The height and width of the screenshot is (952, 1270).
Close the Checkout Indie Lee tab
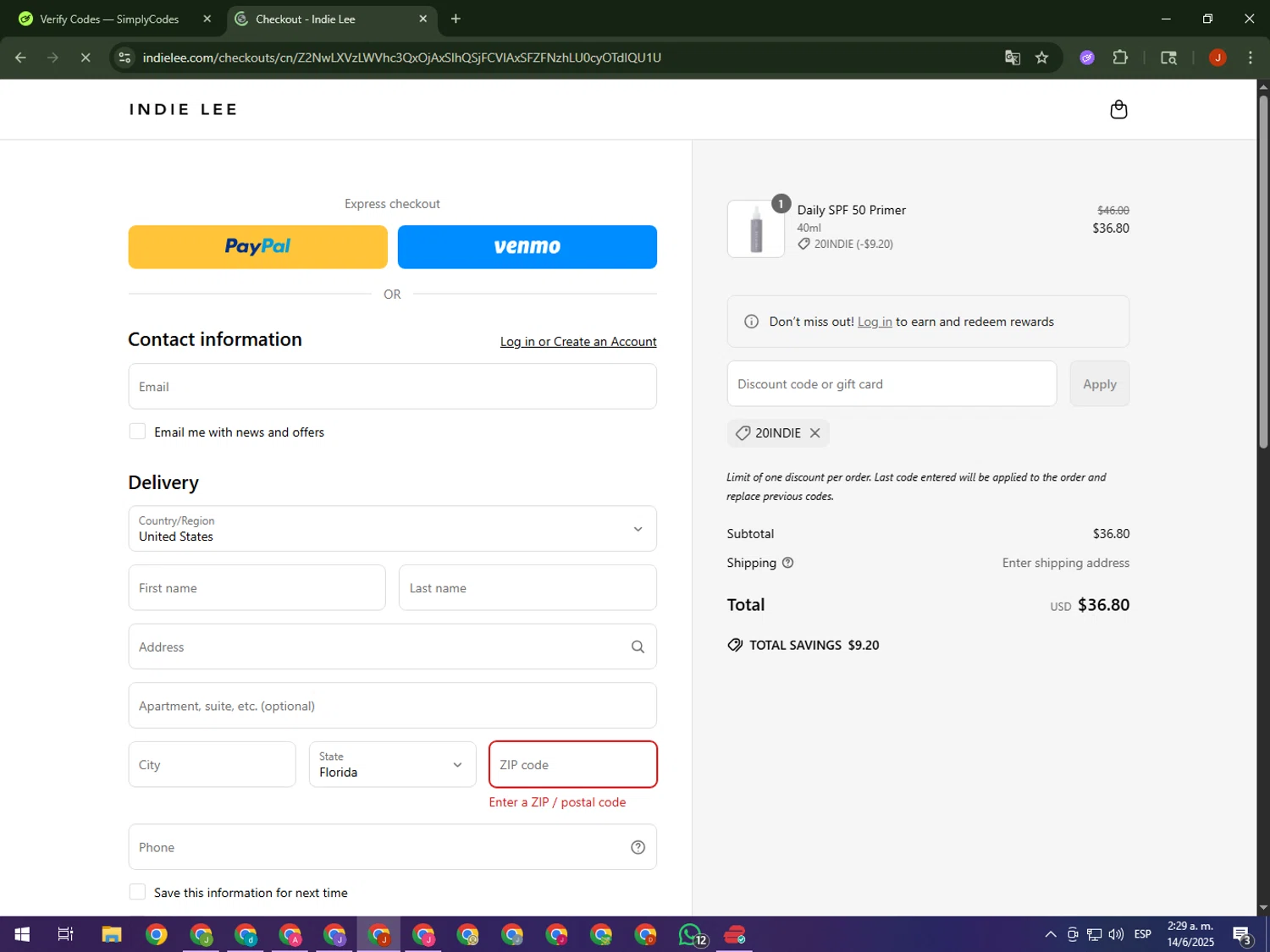click(422, 19)
